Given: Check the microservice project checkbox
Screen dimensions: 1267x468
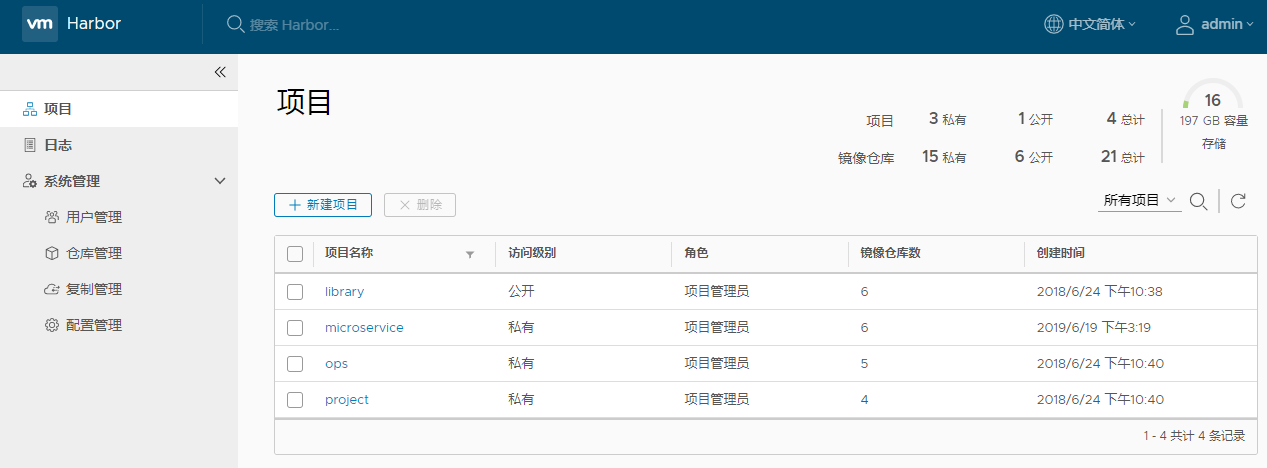Looking at the screenshot, I should 295,328.
